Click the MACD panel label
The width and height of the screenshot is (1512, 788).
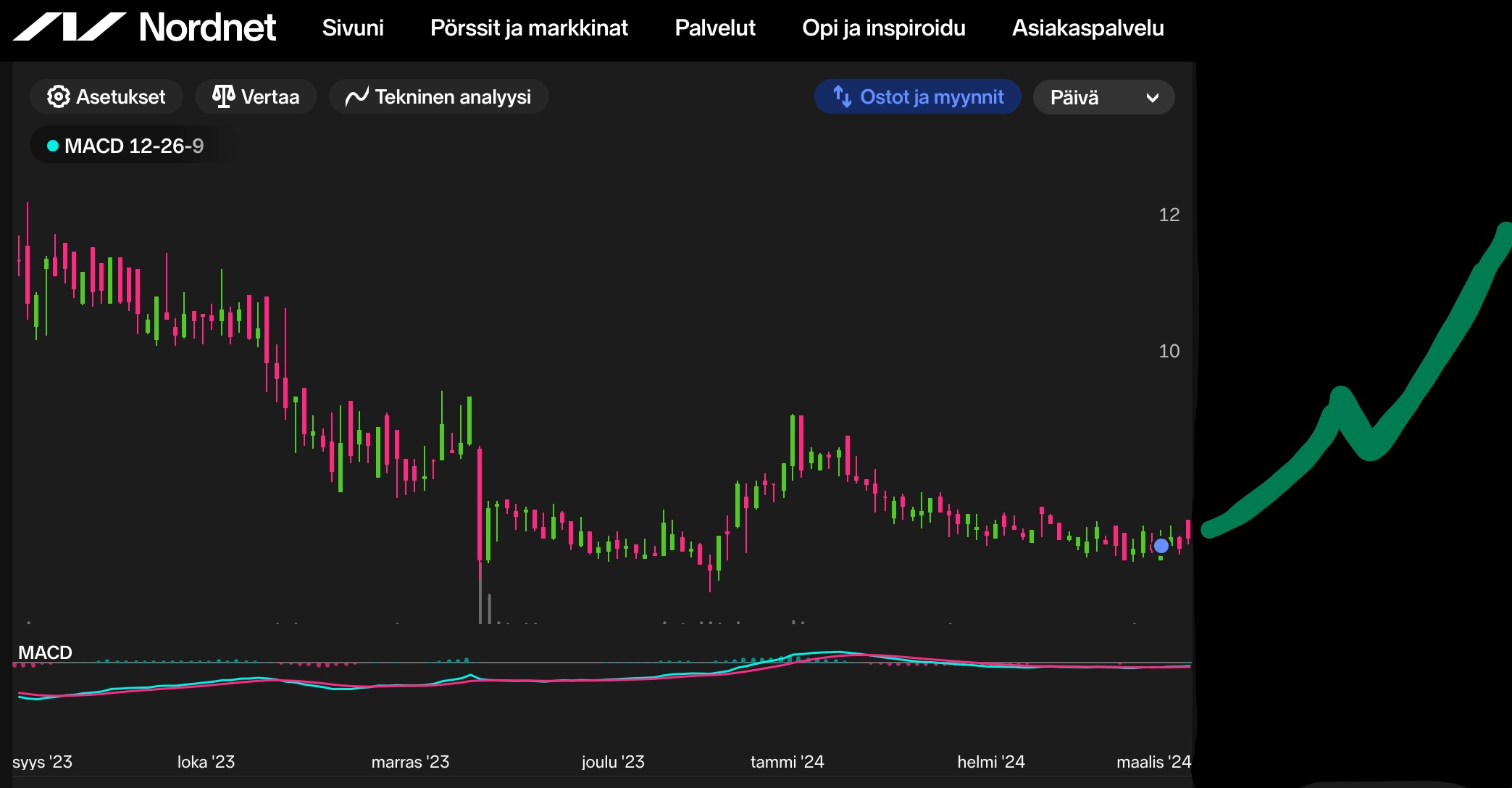[x=45, y=652]
